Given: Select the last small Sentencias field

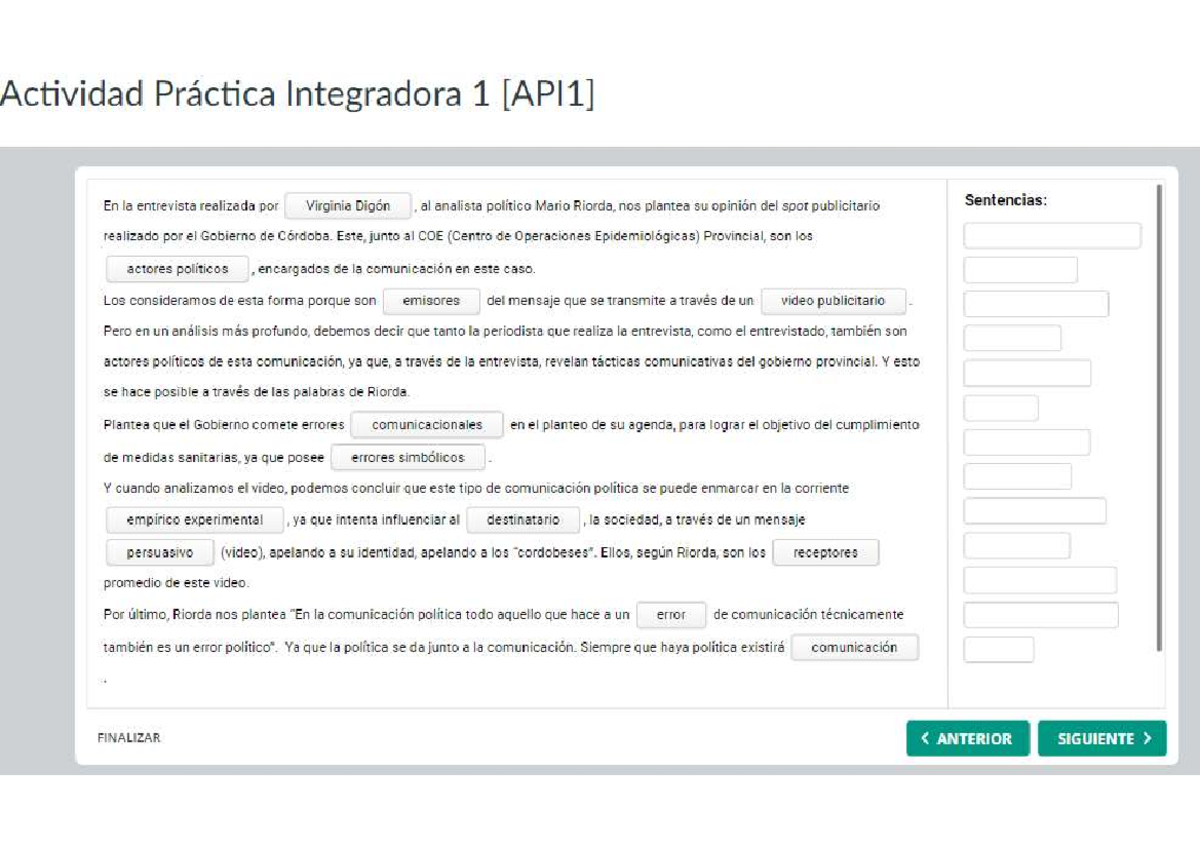Looking at the screenshot, I should click(x=998, y=650).
